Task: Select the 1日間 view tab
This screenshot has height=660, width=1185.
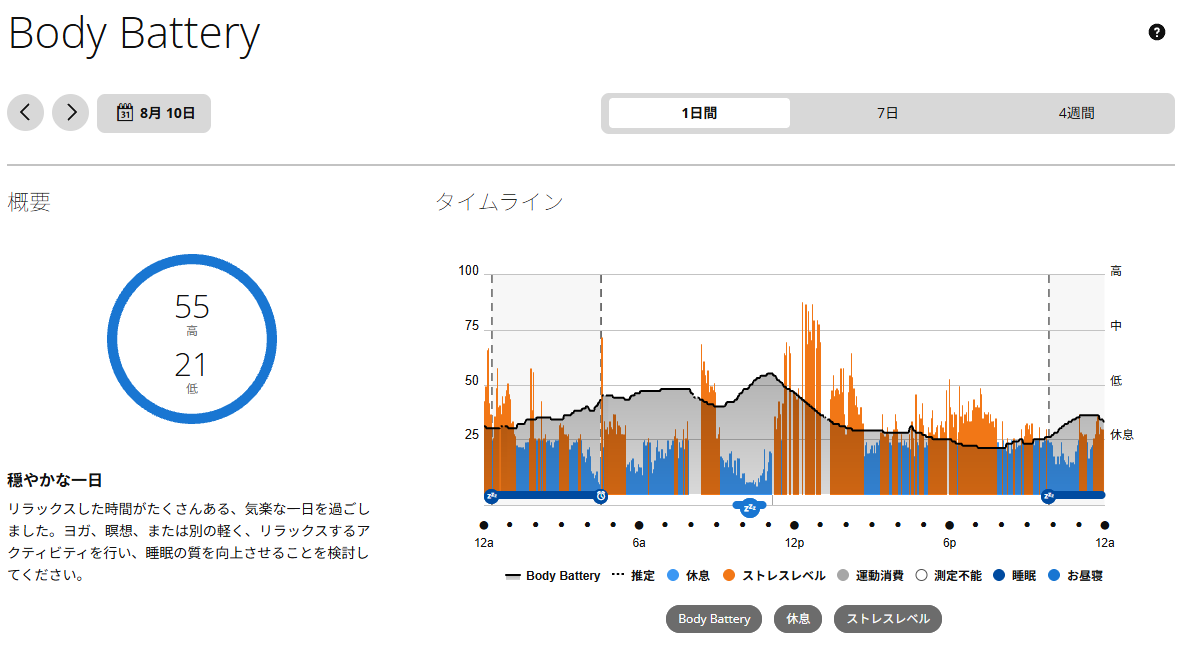Action: point(699,113)
